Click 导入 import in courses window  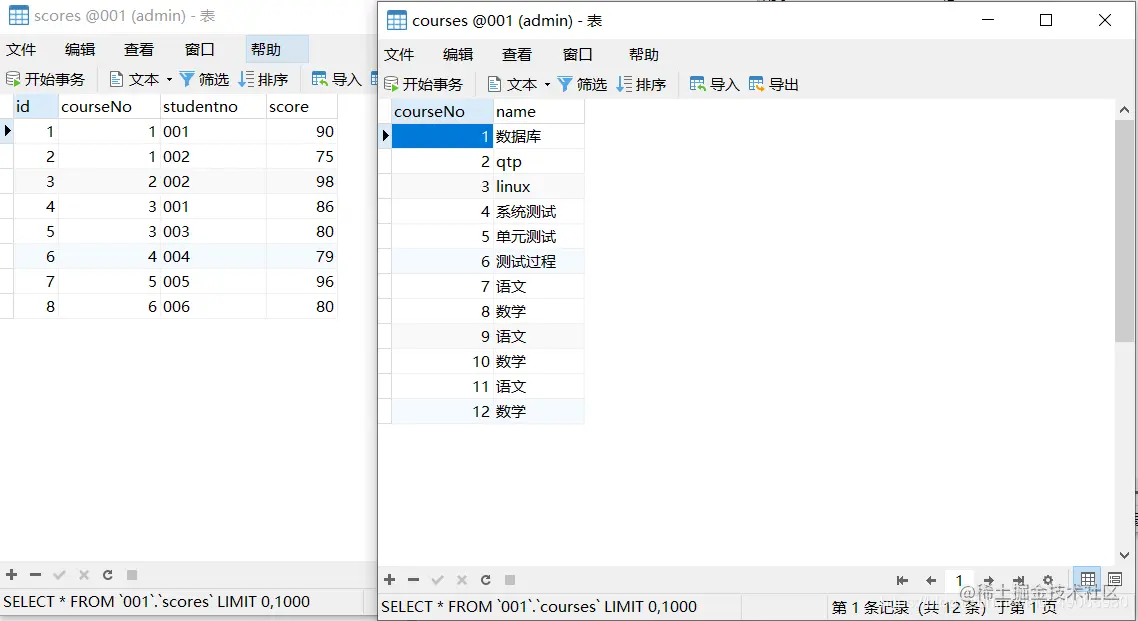[x=714, y=84]
